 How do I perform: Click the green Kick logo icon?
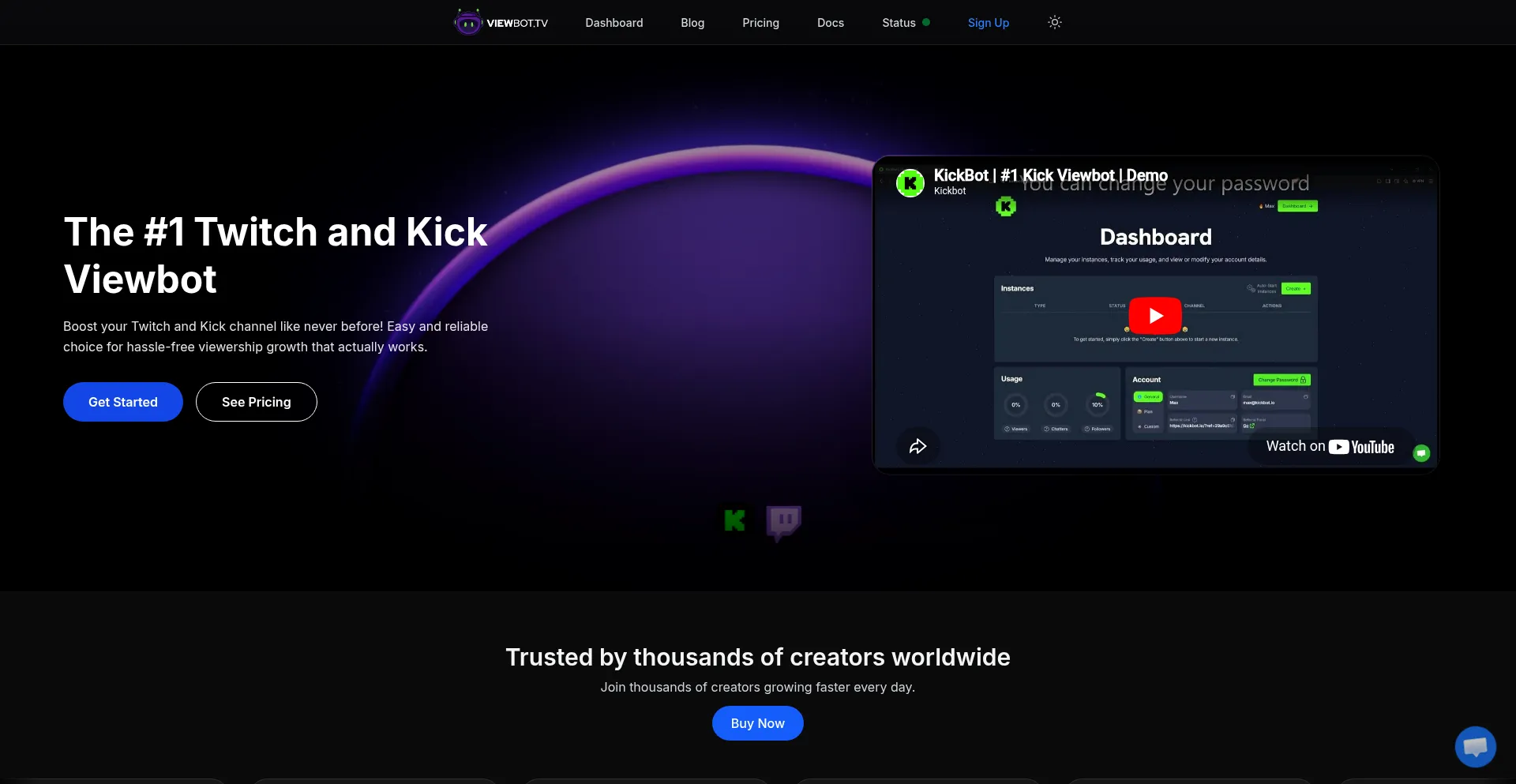point(734,520)
